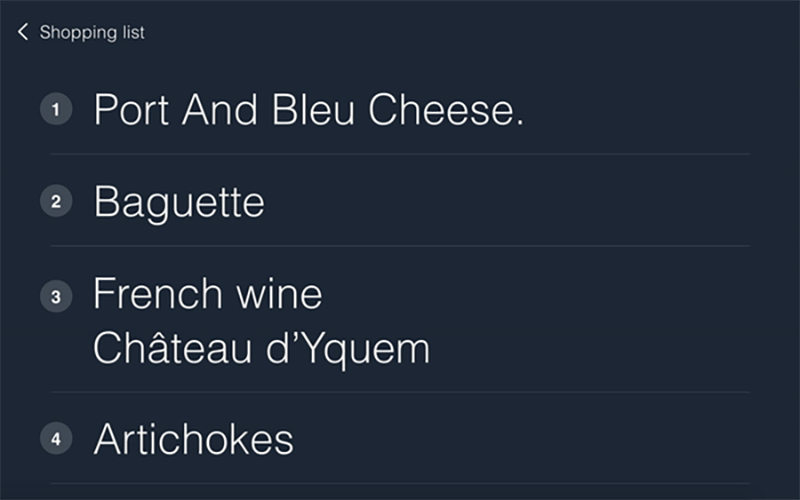This screenshot has width=800, height=500.
Task: Click the divider line under Port And Bleu Cheese
Action: [x=400, y=154]
